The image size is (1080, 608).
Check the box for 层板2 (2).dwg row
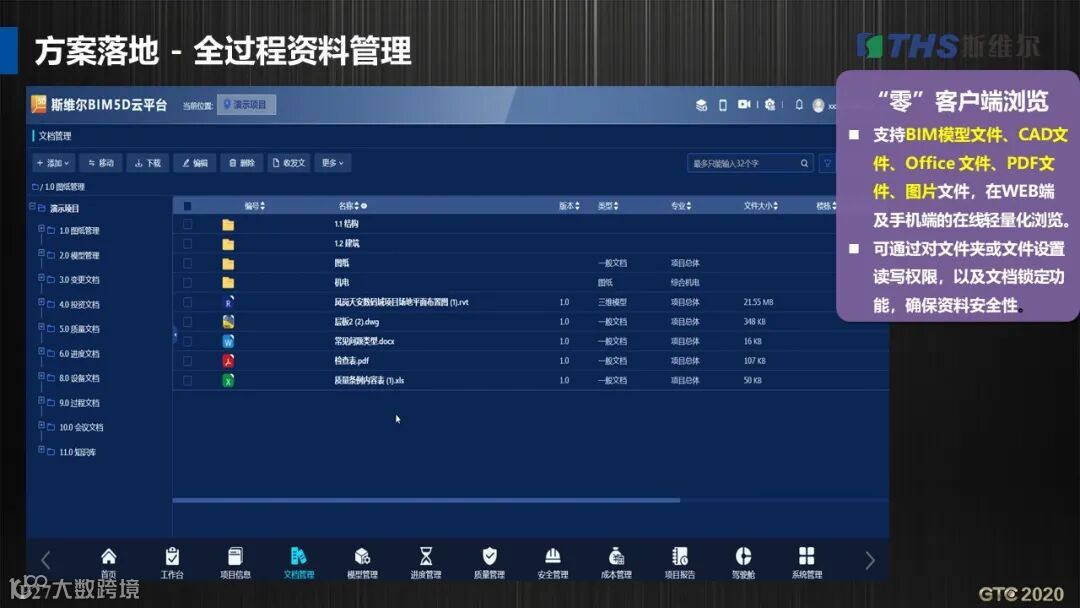(187, 322)
